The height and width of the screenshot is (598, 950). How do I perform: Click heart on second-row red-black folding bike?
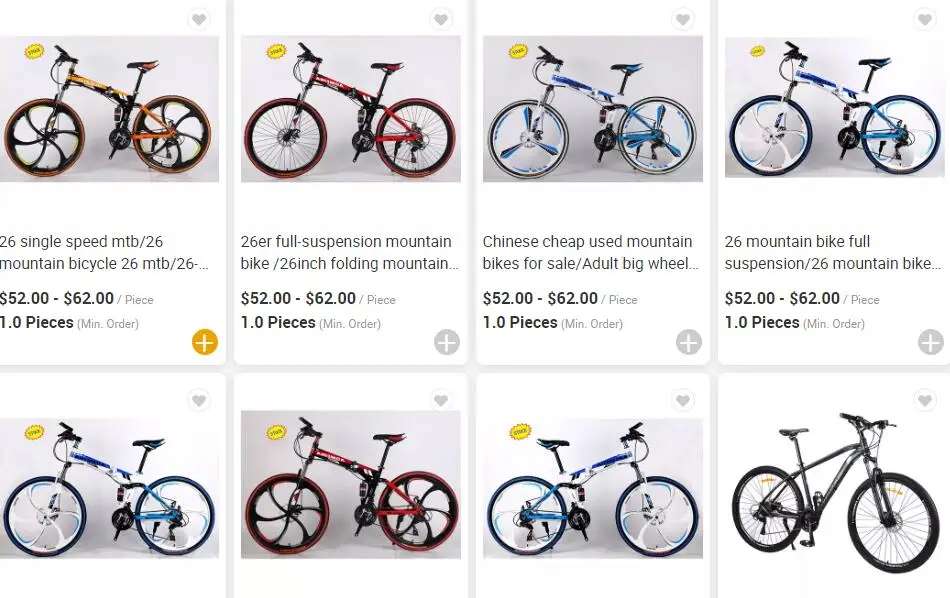(x=441, y=401)
